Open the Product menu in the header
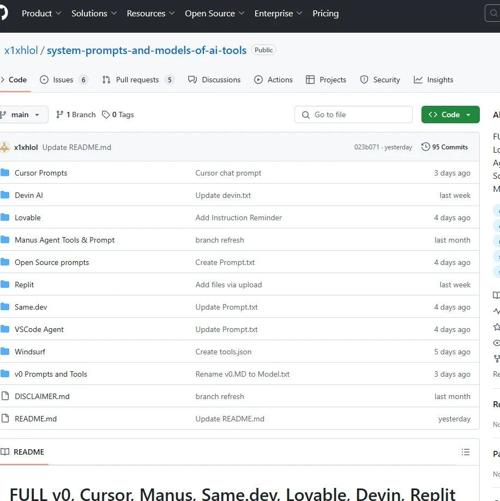This screenshot has width=500, height=501. [x=41, y=13]
